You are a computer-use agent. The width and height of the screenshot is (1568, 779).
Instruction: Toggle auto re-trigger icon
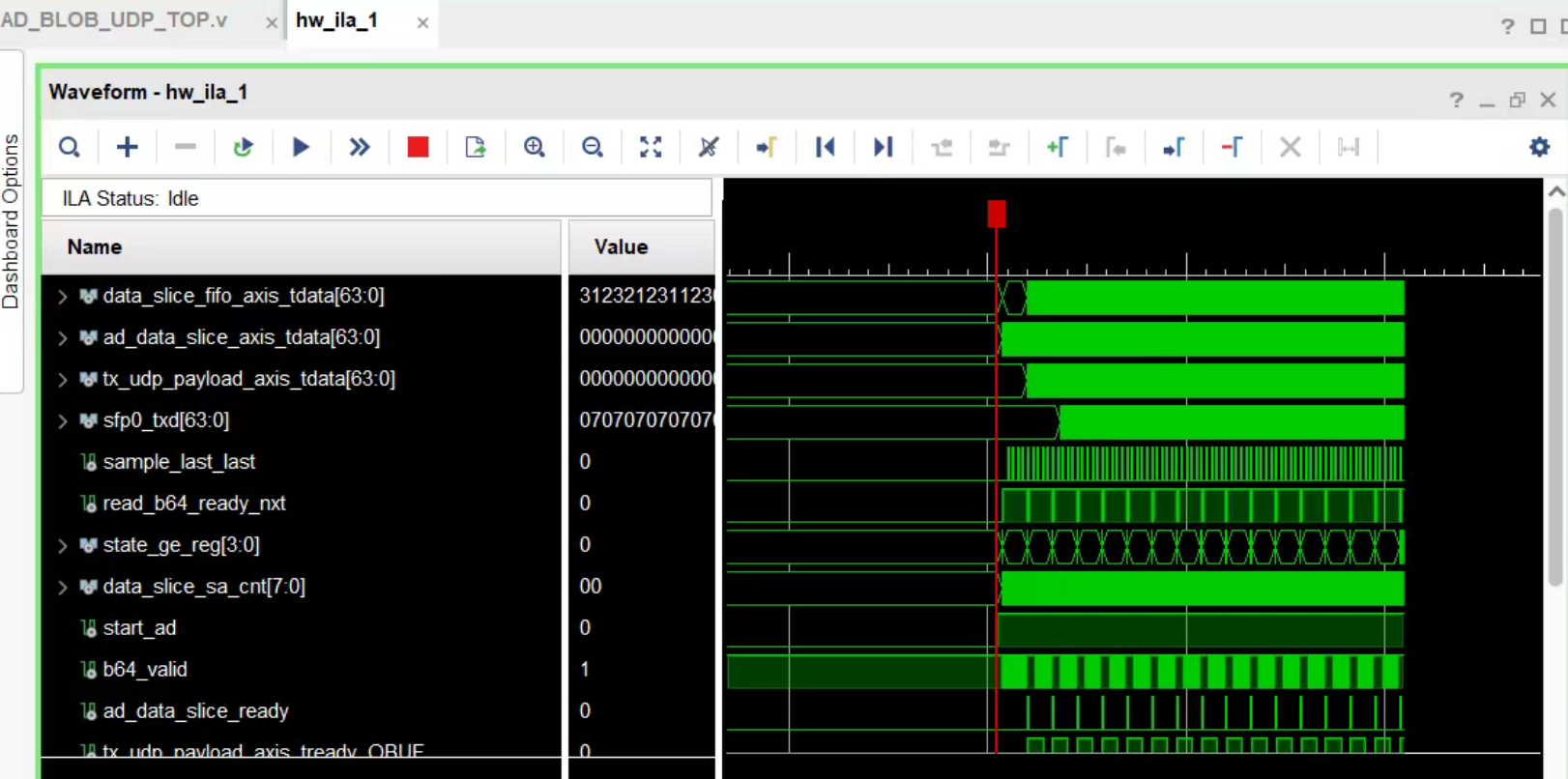click(243, 147)
